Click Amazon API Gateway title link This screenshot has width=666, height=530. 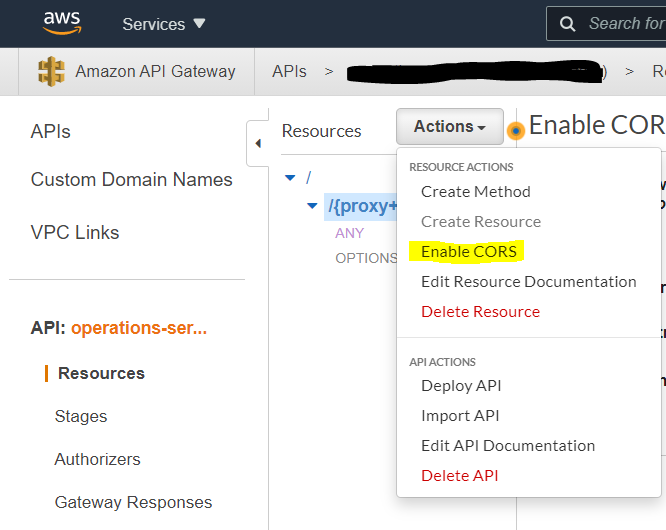tap(155, 71)
